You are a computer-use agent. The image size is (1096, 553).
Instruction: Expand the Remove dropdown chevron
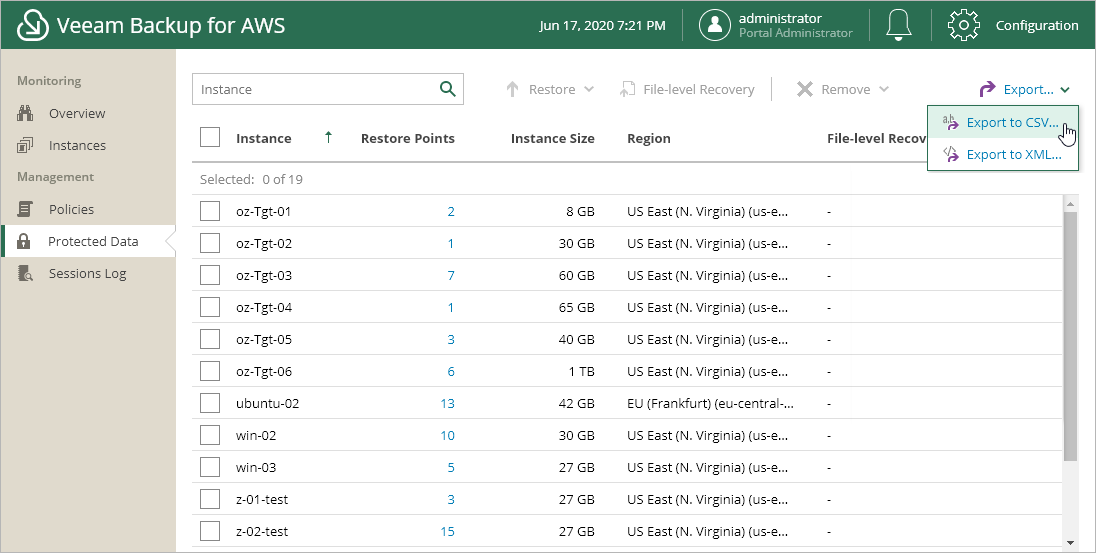(884, 89)
